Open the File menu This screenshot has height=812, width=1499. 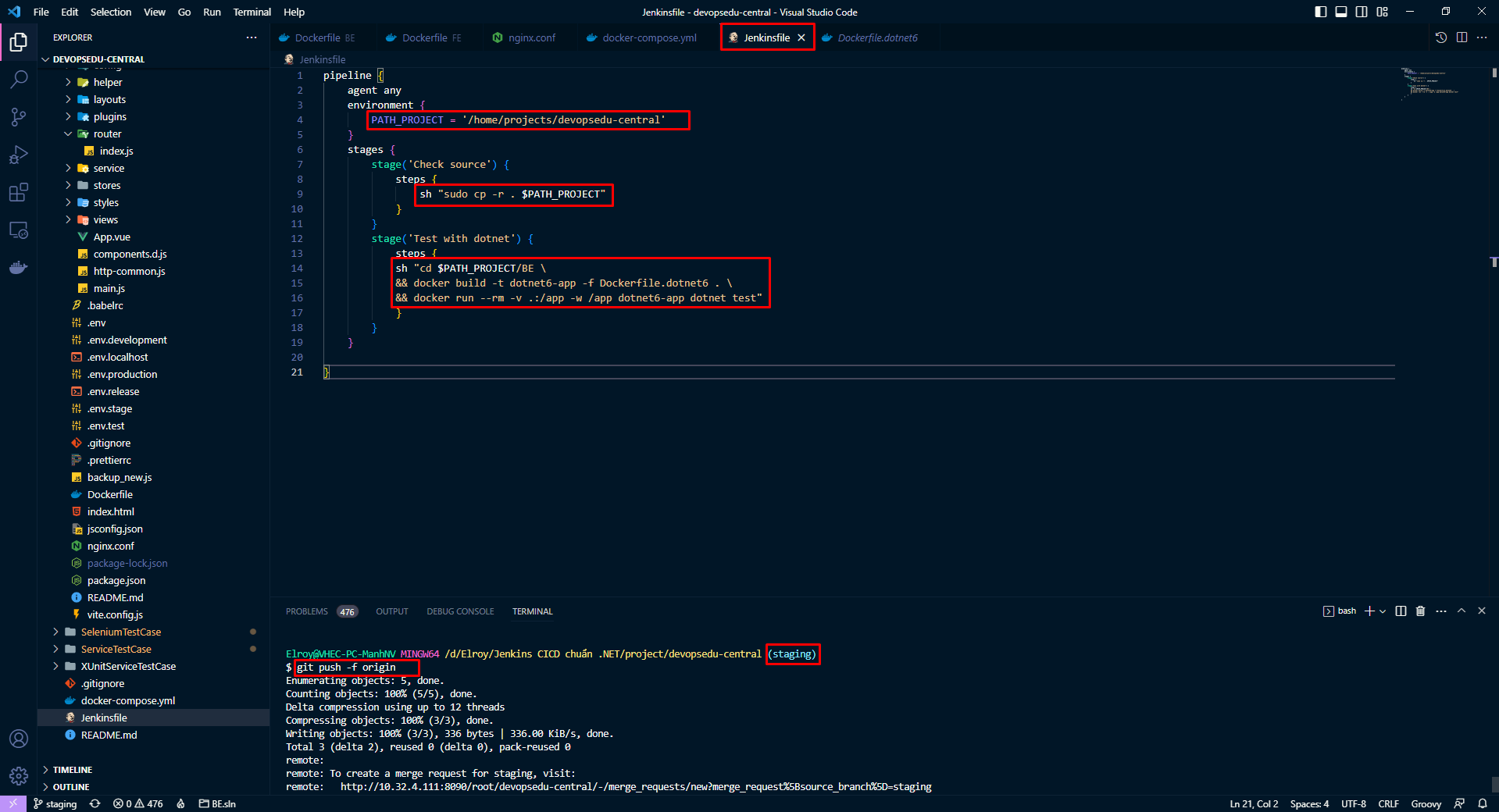41,12
